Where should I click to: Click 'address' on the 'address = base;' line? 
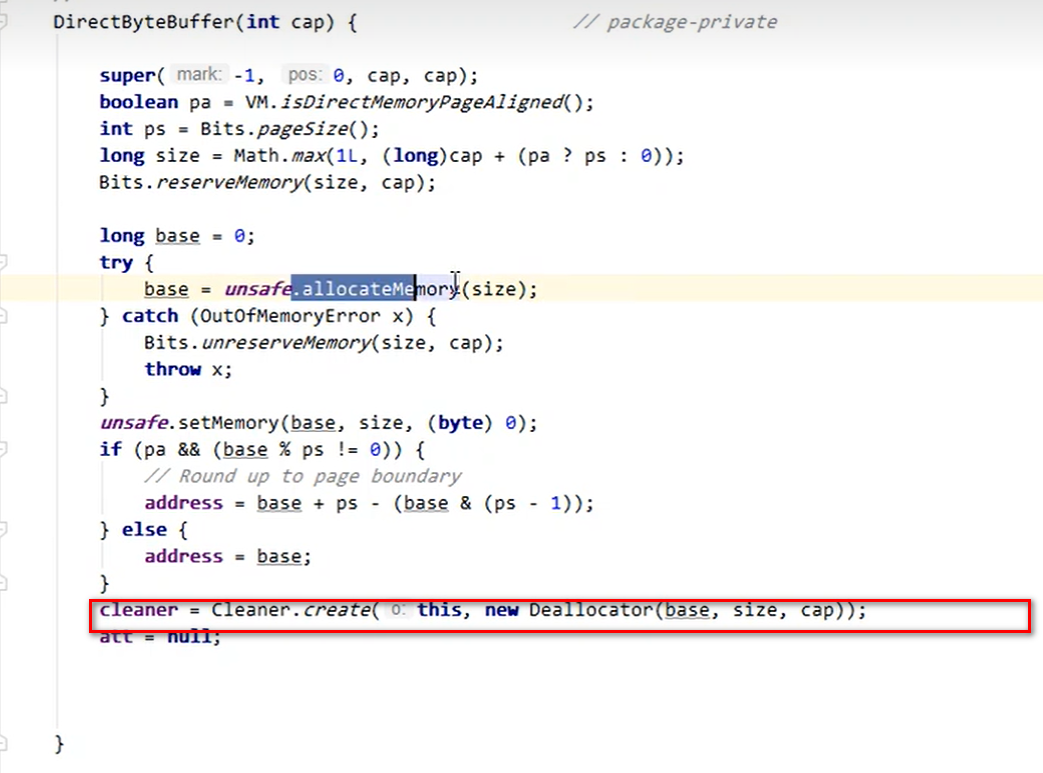(184, 556)
